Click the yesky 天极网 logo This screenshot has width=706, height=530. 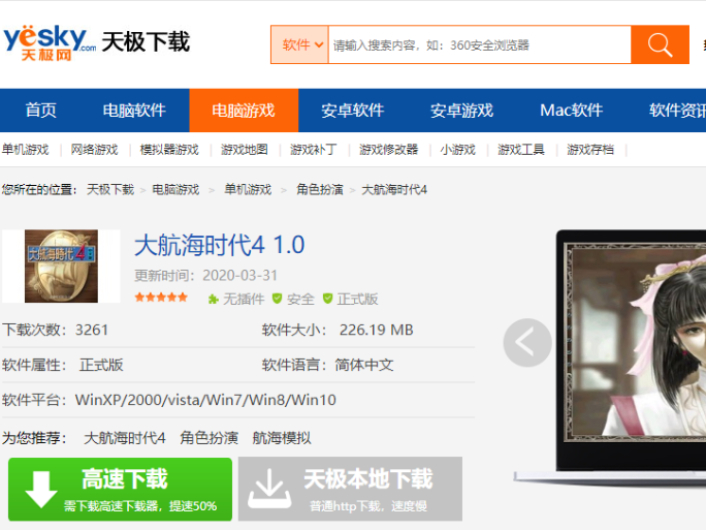click(50, 43)
